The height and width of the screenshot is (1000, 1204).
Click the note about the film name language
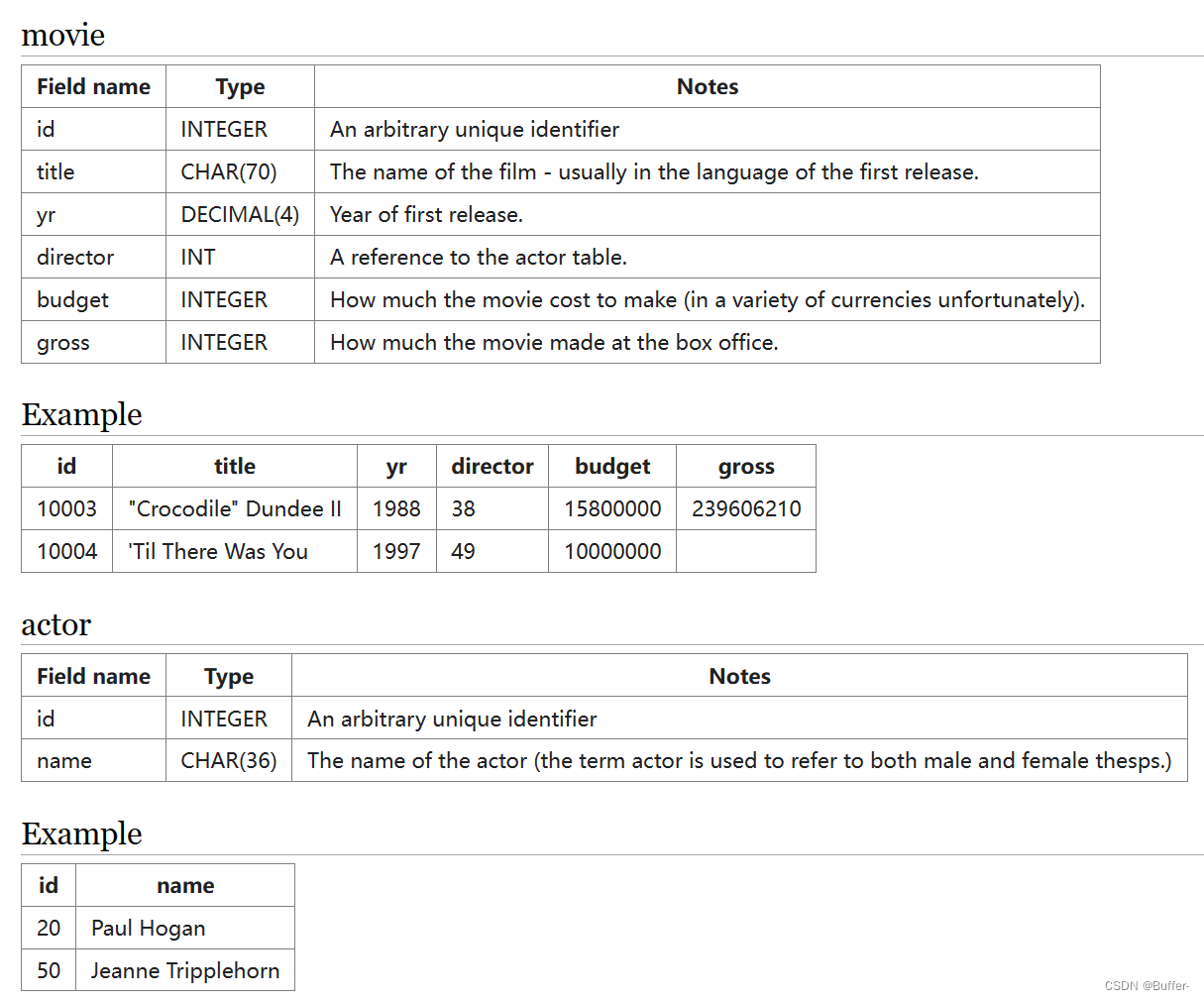[654, 171]
